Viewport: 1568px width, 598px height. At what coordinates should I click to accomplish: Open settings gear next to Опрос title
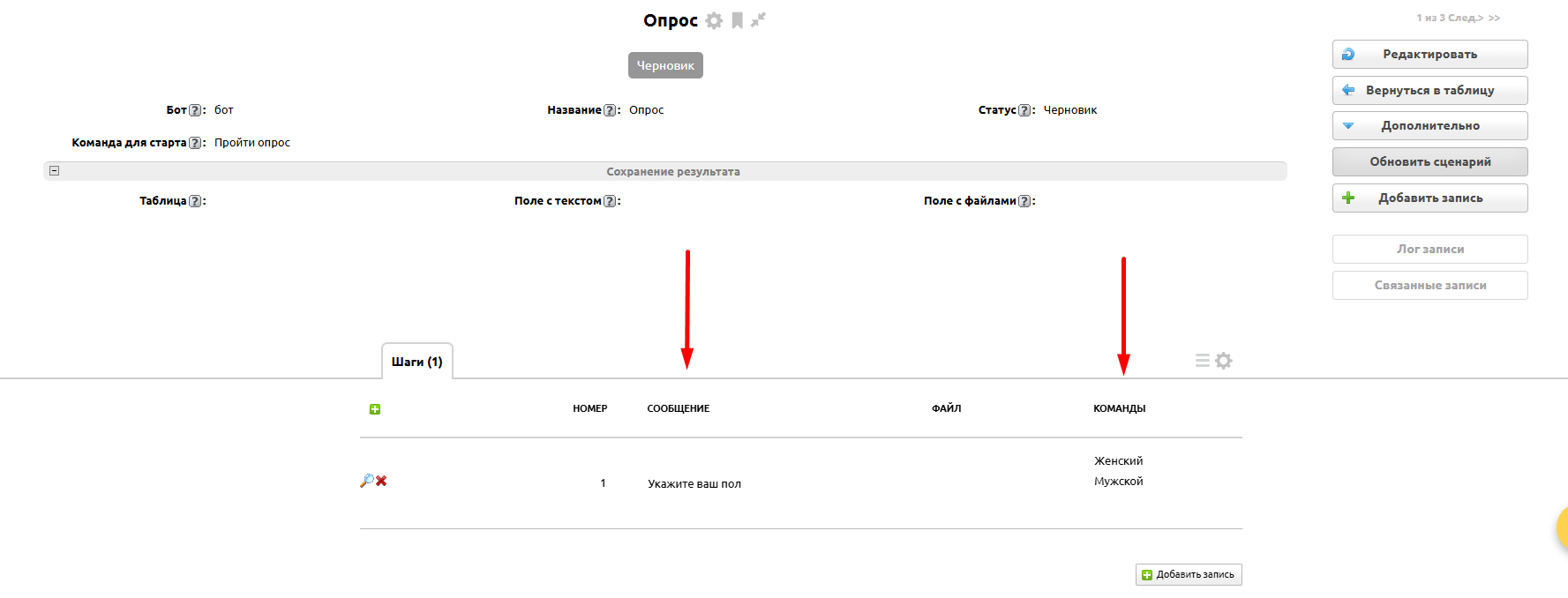click(x=714, y=20)
